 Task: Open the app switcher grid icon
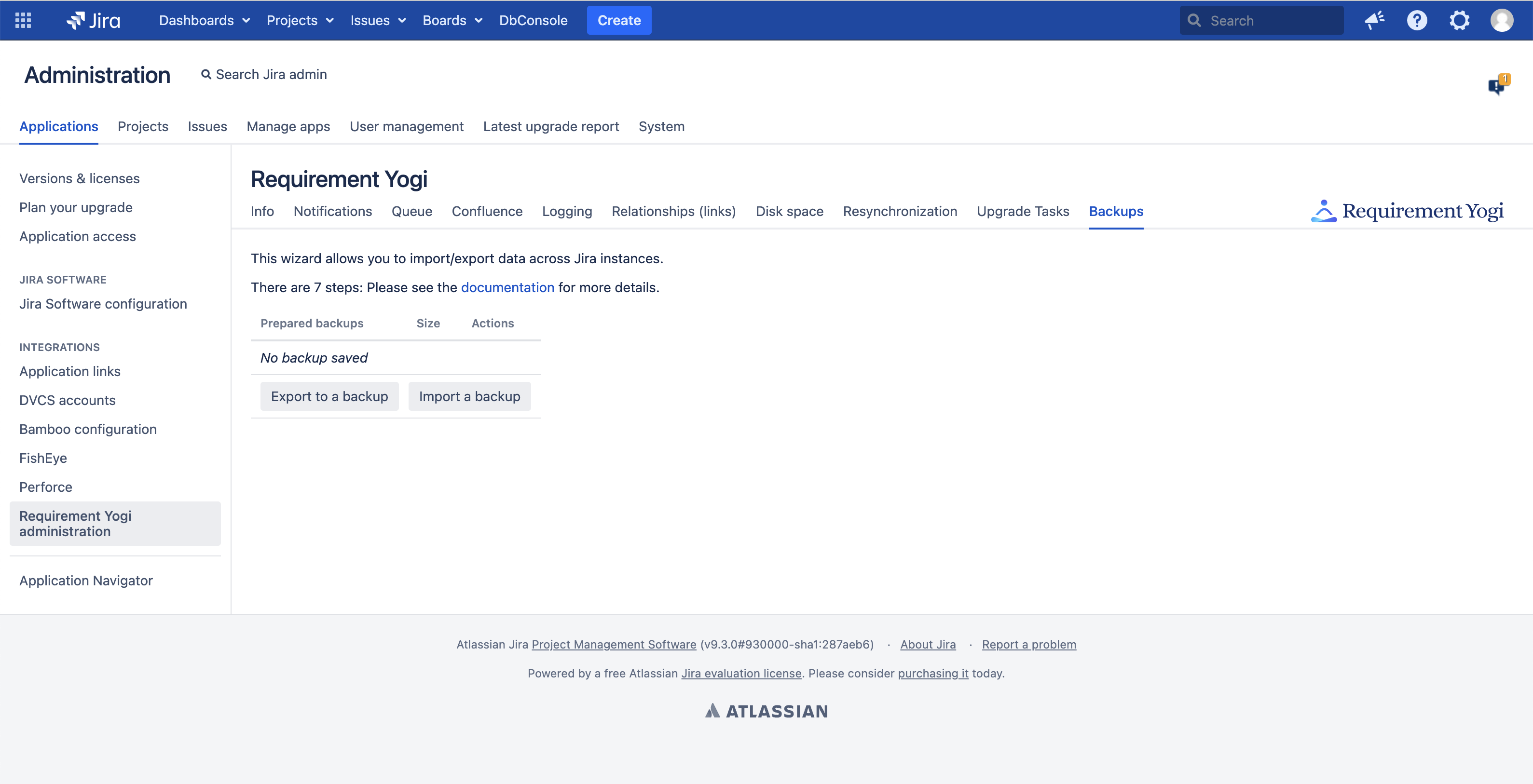coord(23,20)
